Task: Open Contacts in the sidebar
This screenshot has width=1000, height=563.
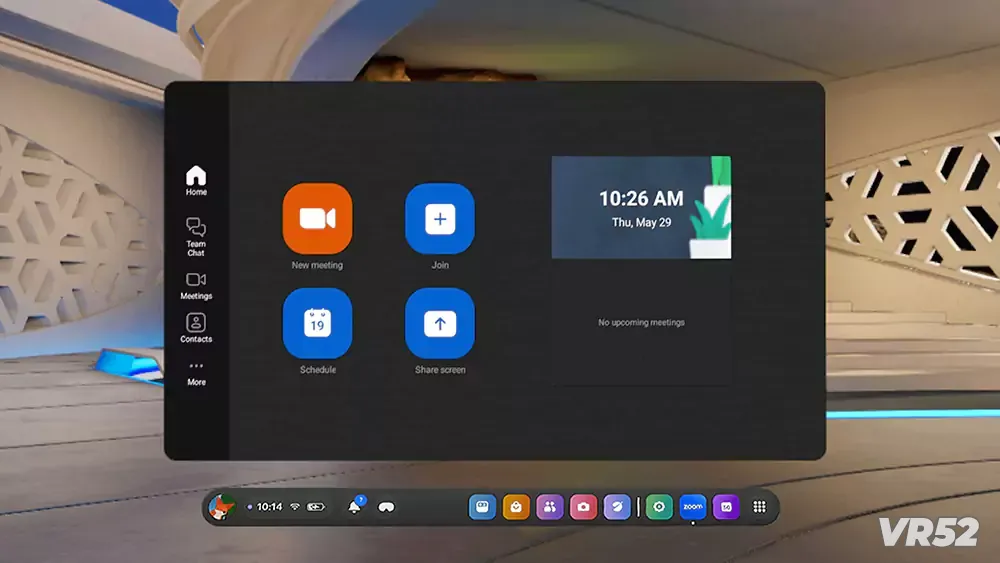Action: 196,328
